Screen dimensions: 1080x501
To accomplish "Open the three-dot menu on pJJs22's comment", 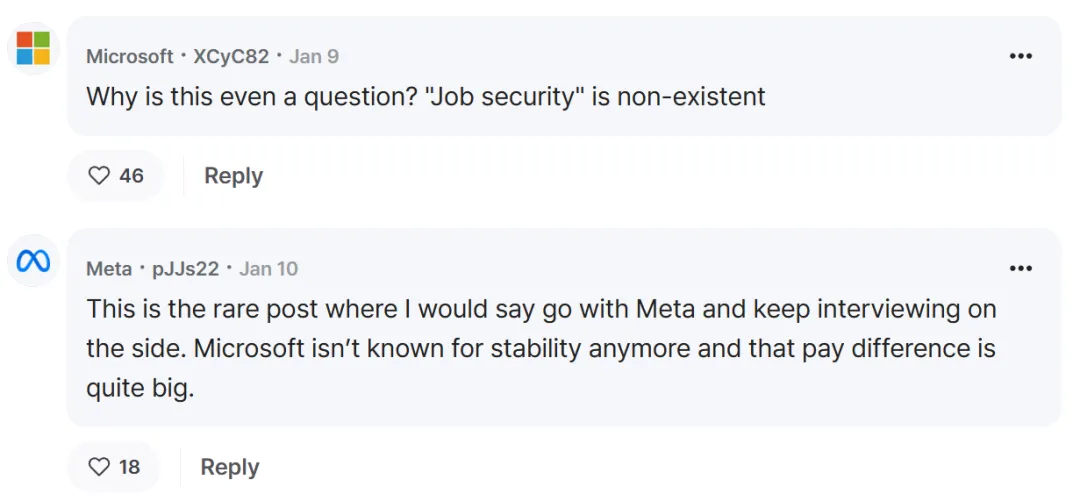I will (x=1020, y=268).
